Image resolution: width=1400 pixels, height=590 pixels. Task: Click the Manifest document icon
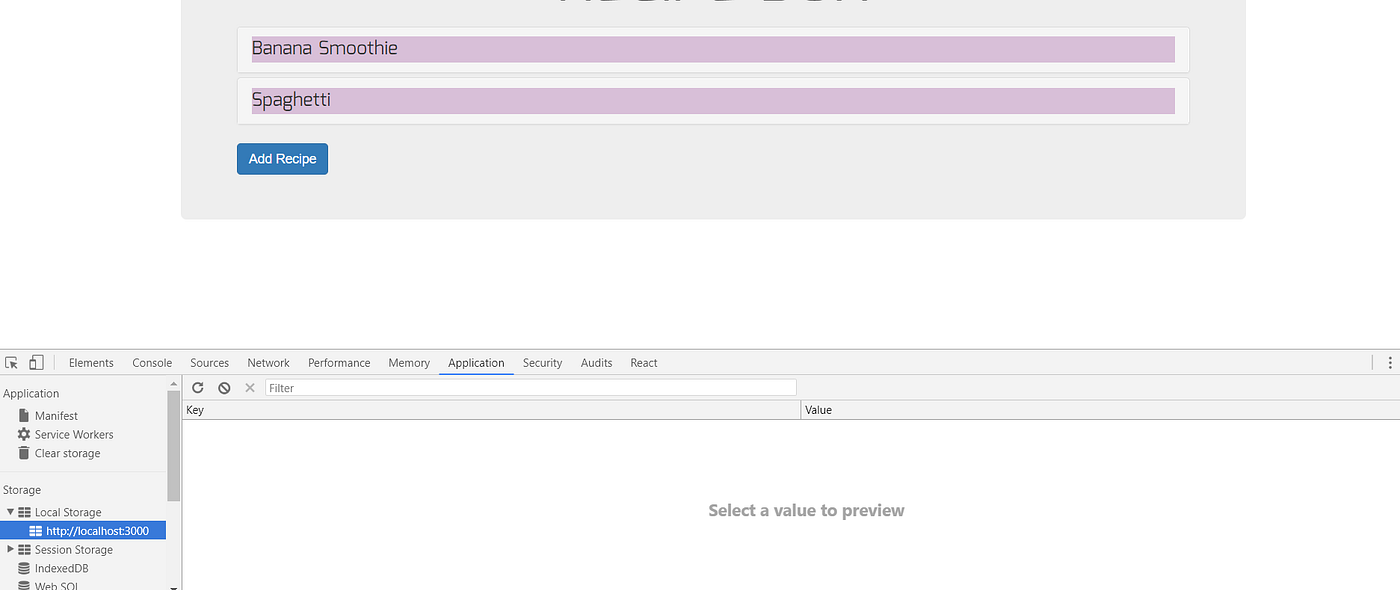[x=23, y=415]
